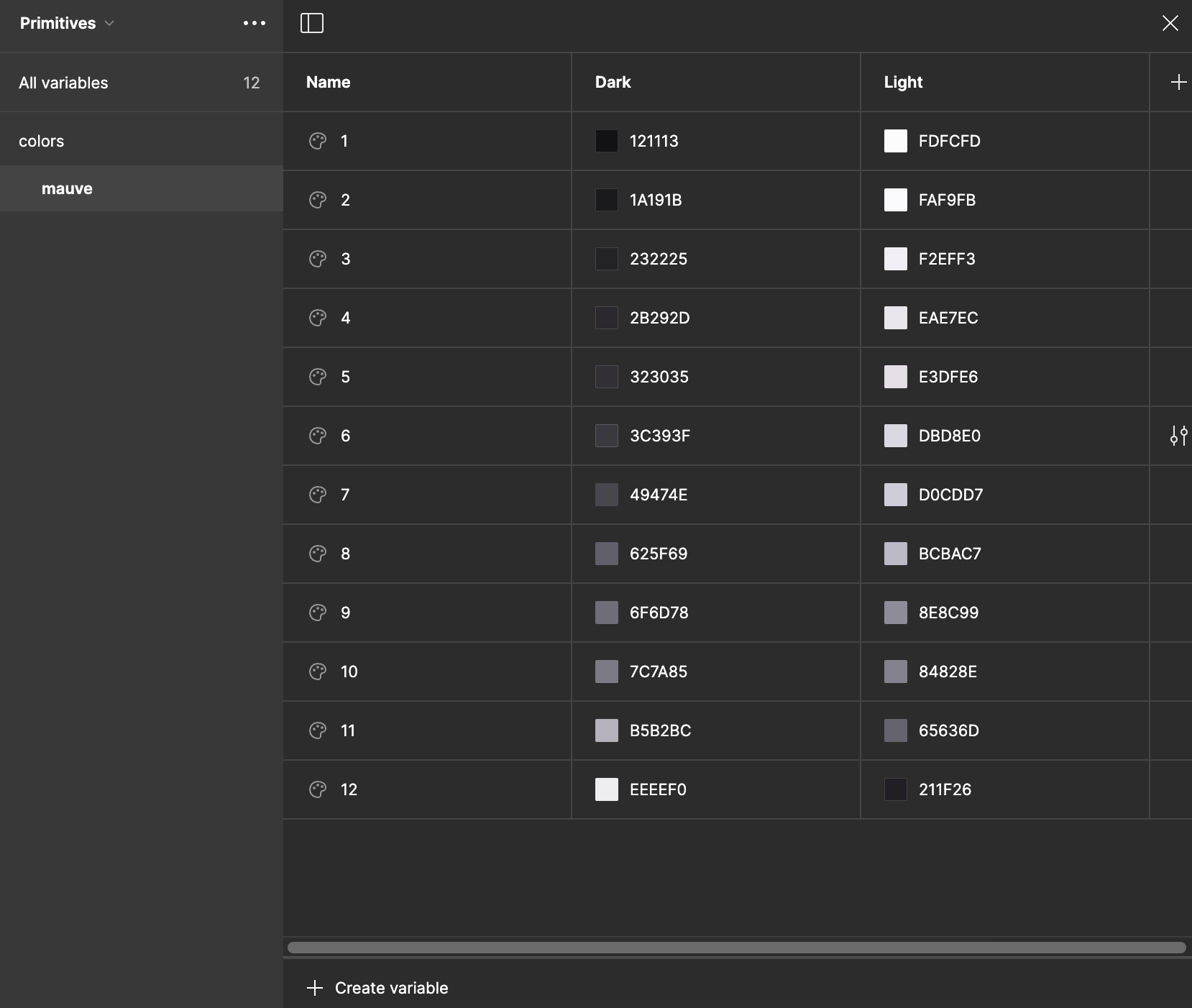Click Light value E3DFE6
Screen dimensions: 1192x1008
tap(948, 377)
